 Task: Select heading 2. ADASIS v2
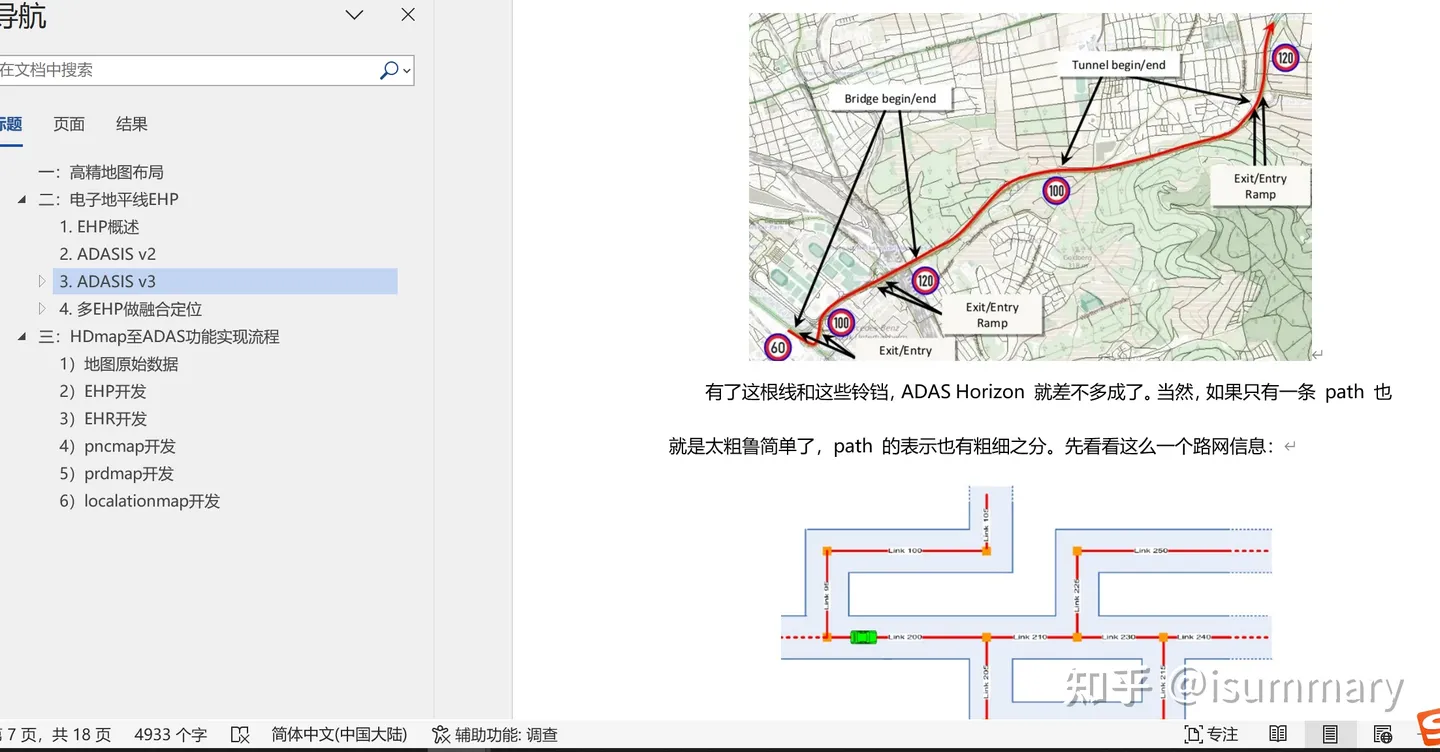107,253
